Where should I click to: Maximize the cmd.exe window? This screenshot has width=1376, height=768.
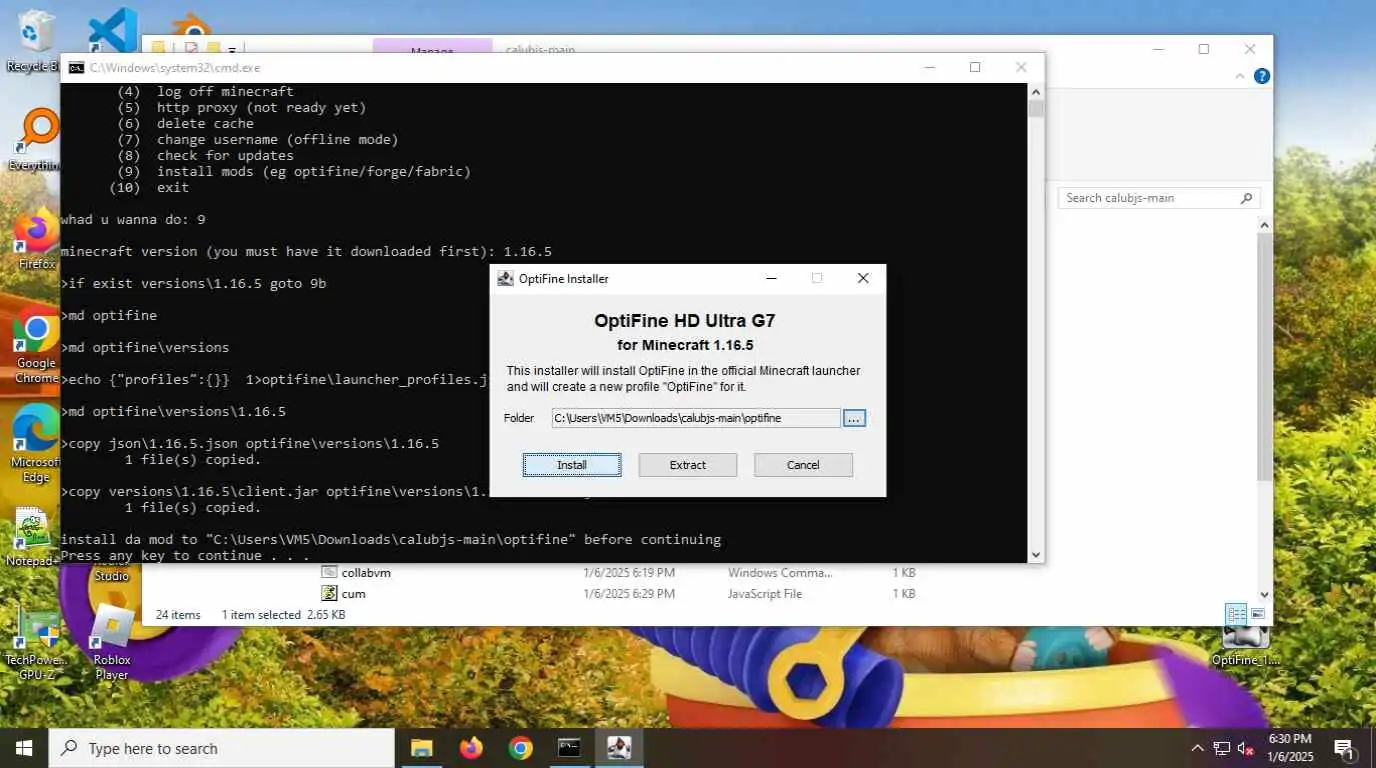coord(975,68)
